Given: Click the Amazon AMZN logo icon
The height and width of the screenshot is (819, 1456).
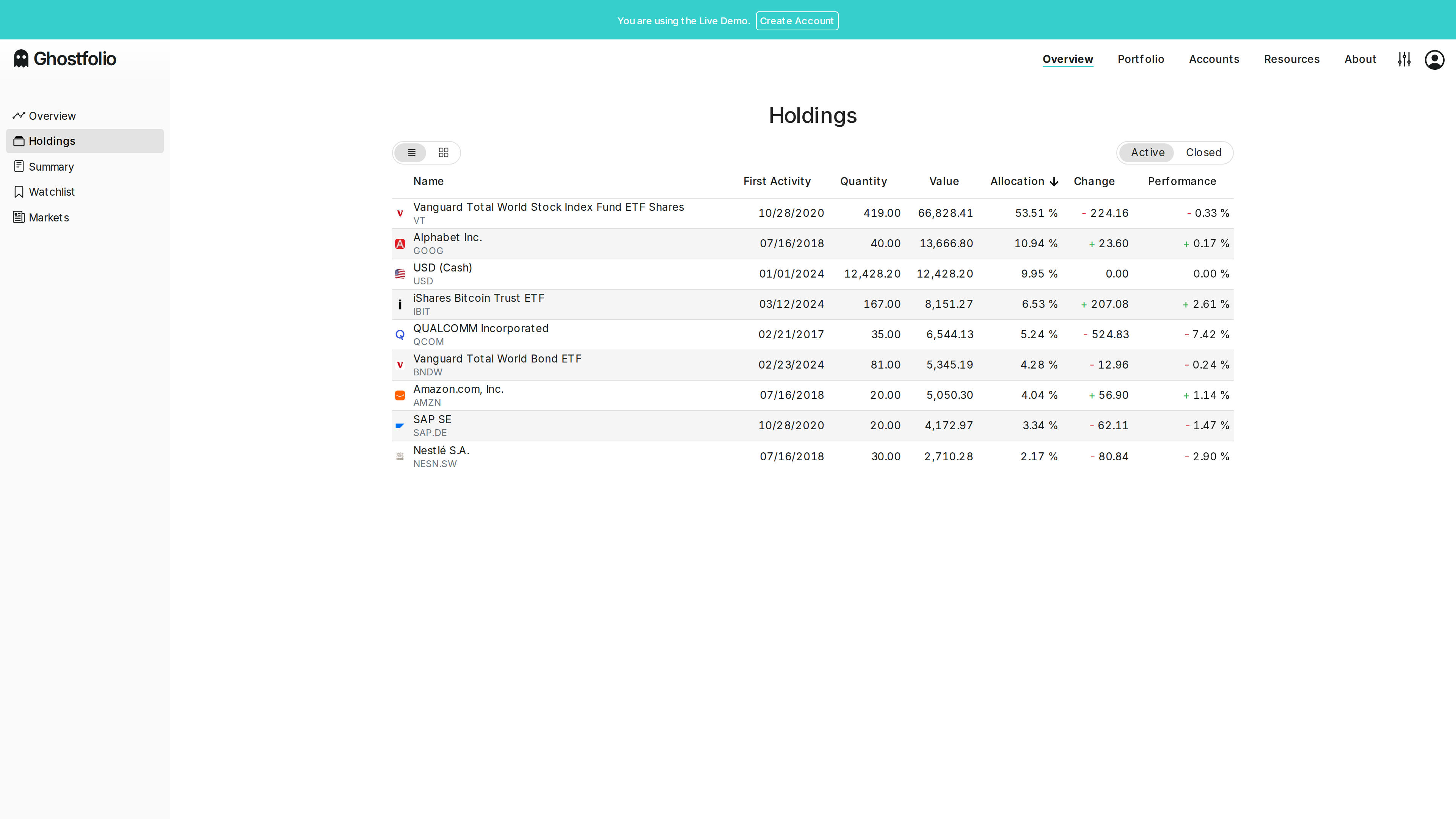Looking at the screenshot, I should (400, 395).
